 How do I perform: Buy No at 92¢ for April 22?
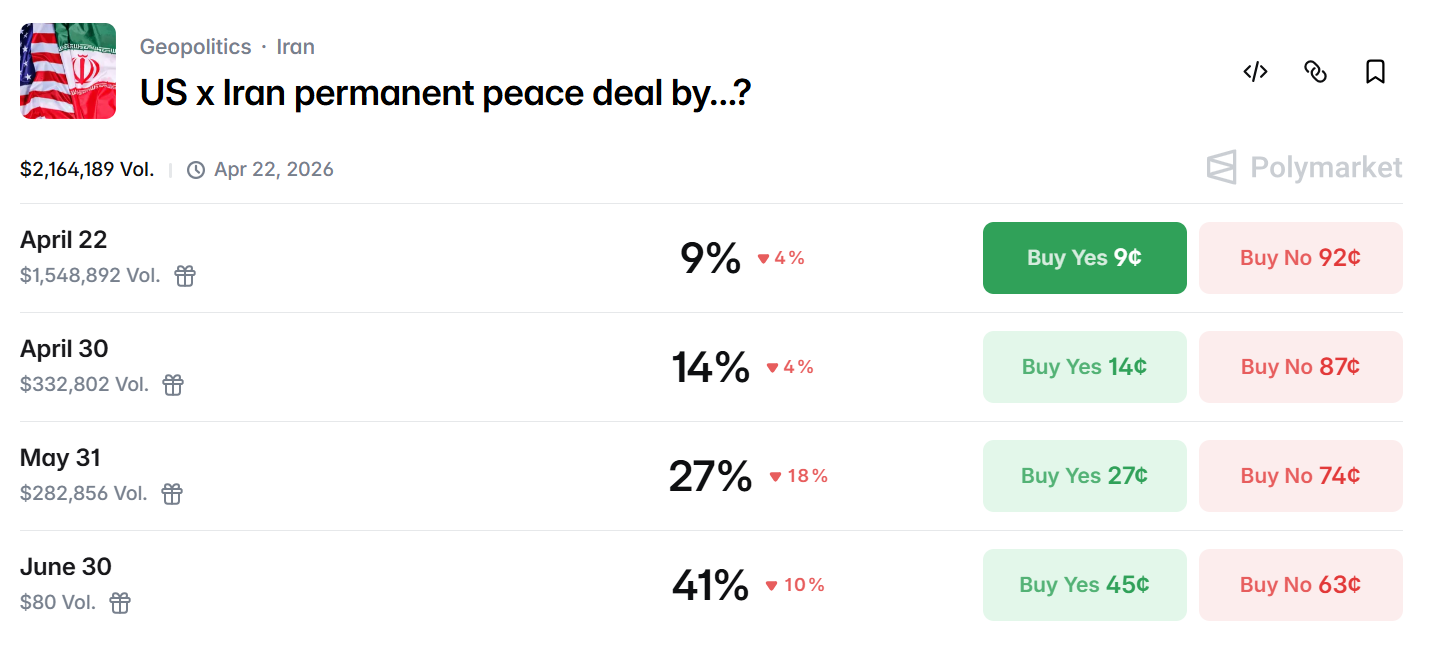pyautogui.click(x=1300, y=258)
